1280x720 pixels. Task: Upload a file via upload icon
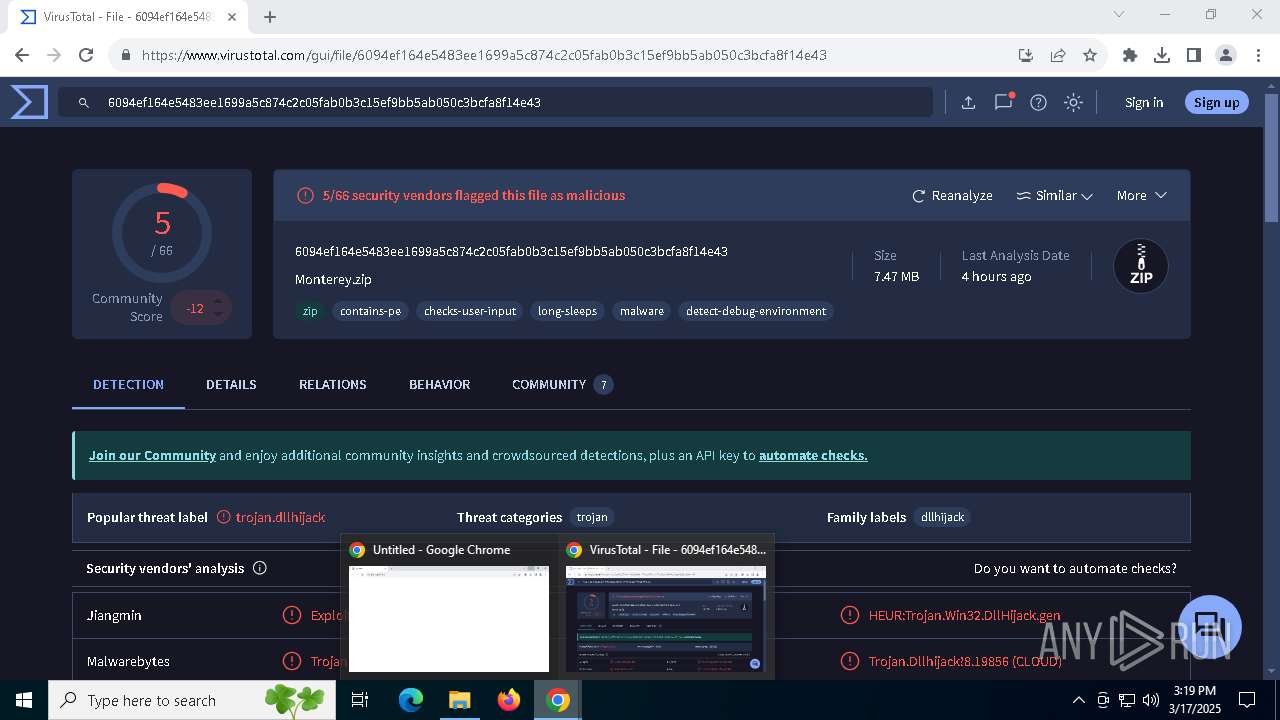pos(968,102)
